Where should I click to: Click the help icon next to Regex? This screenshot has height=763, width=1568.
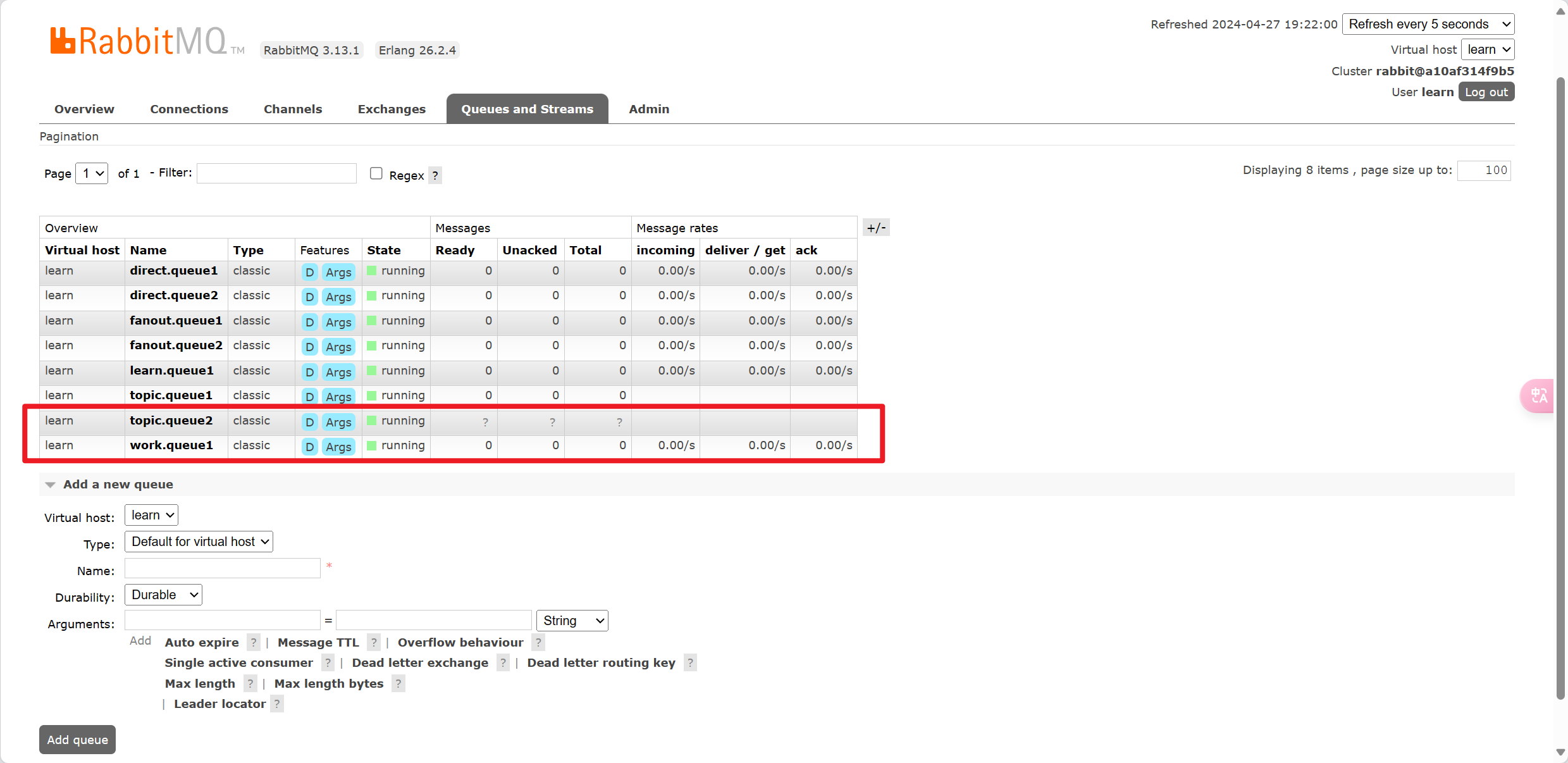pos(435,175)
